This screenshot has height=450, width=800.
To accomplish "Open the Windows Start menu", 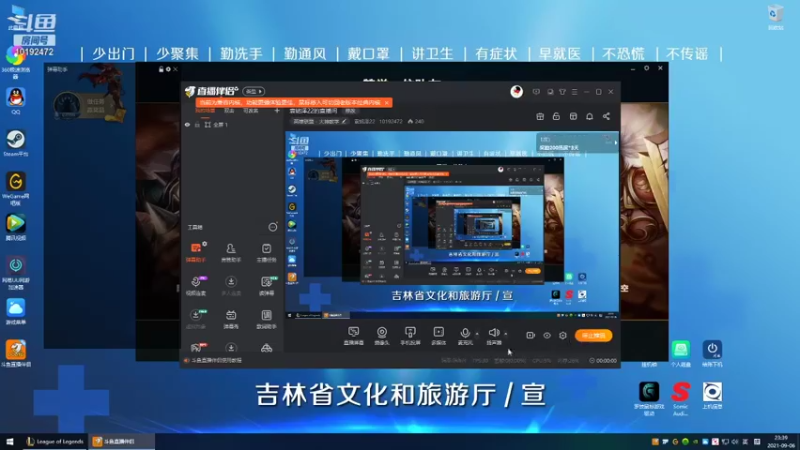I will [9, 441].
